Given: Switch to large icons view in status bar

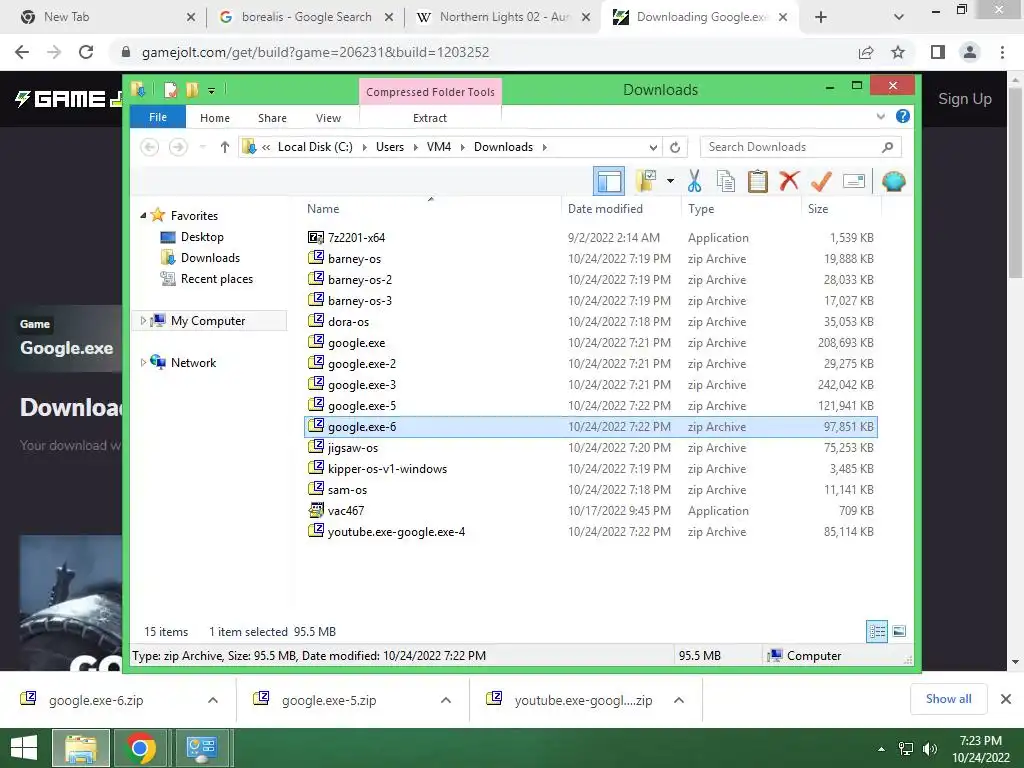Looking at the screenshot, I should pos(899,631).
